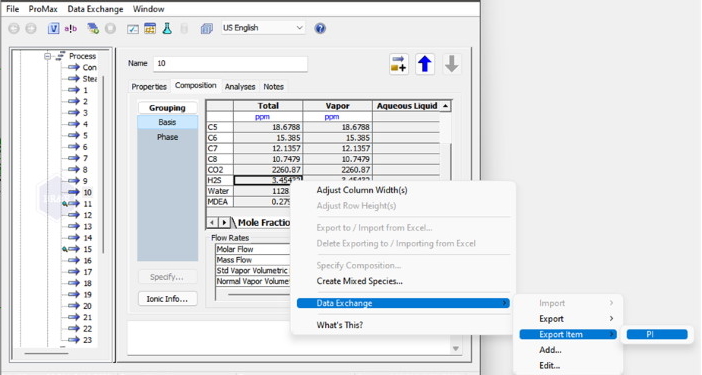This screenshot has width=702, height=375.
Task: Collapse the Process tree node
Action: tap(47, 56)
